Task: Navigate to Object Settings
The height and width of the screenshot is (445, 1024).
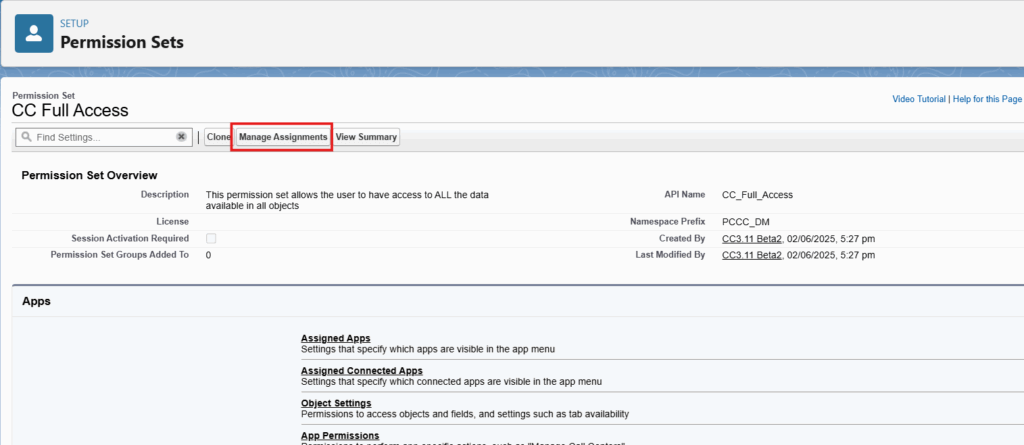Action: click(x=336, y=403)
